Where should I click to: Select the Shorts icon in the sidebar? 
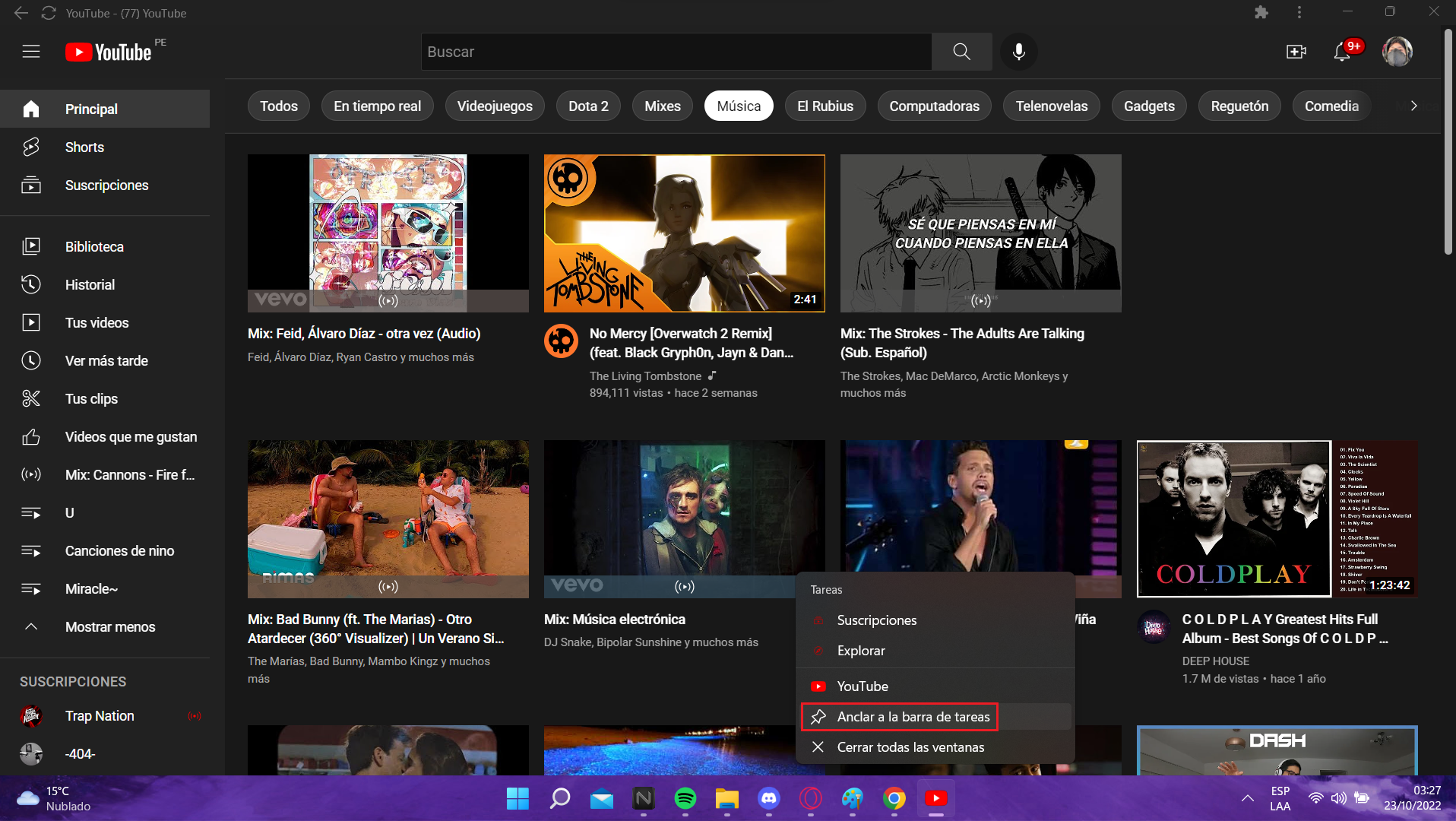point(31,147)
